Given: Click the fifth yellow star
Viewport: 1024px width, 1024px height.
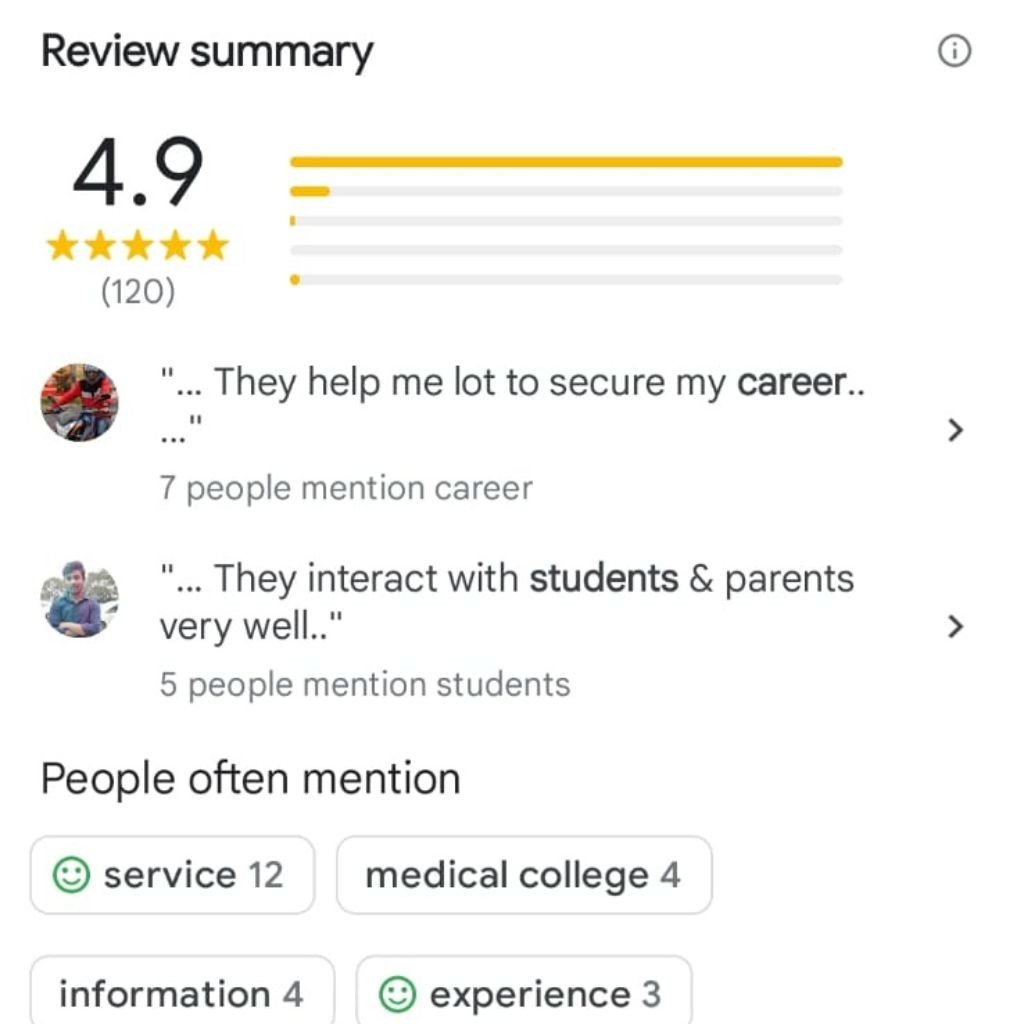Looking at the screenshot, I should click(212, 245).
